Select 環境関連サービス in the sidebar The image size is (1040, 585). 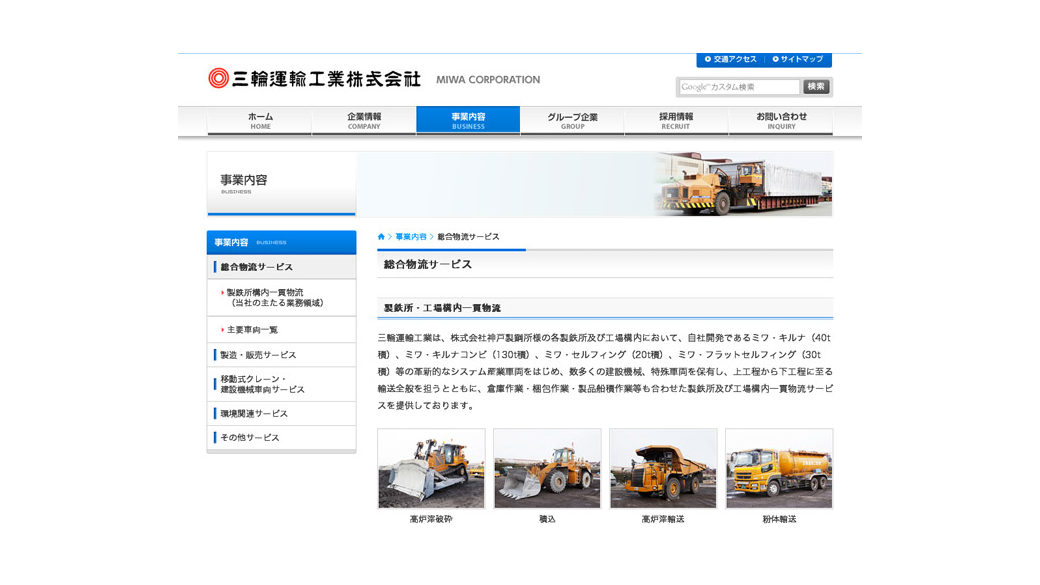(254, 414)
